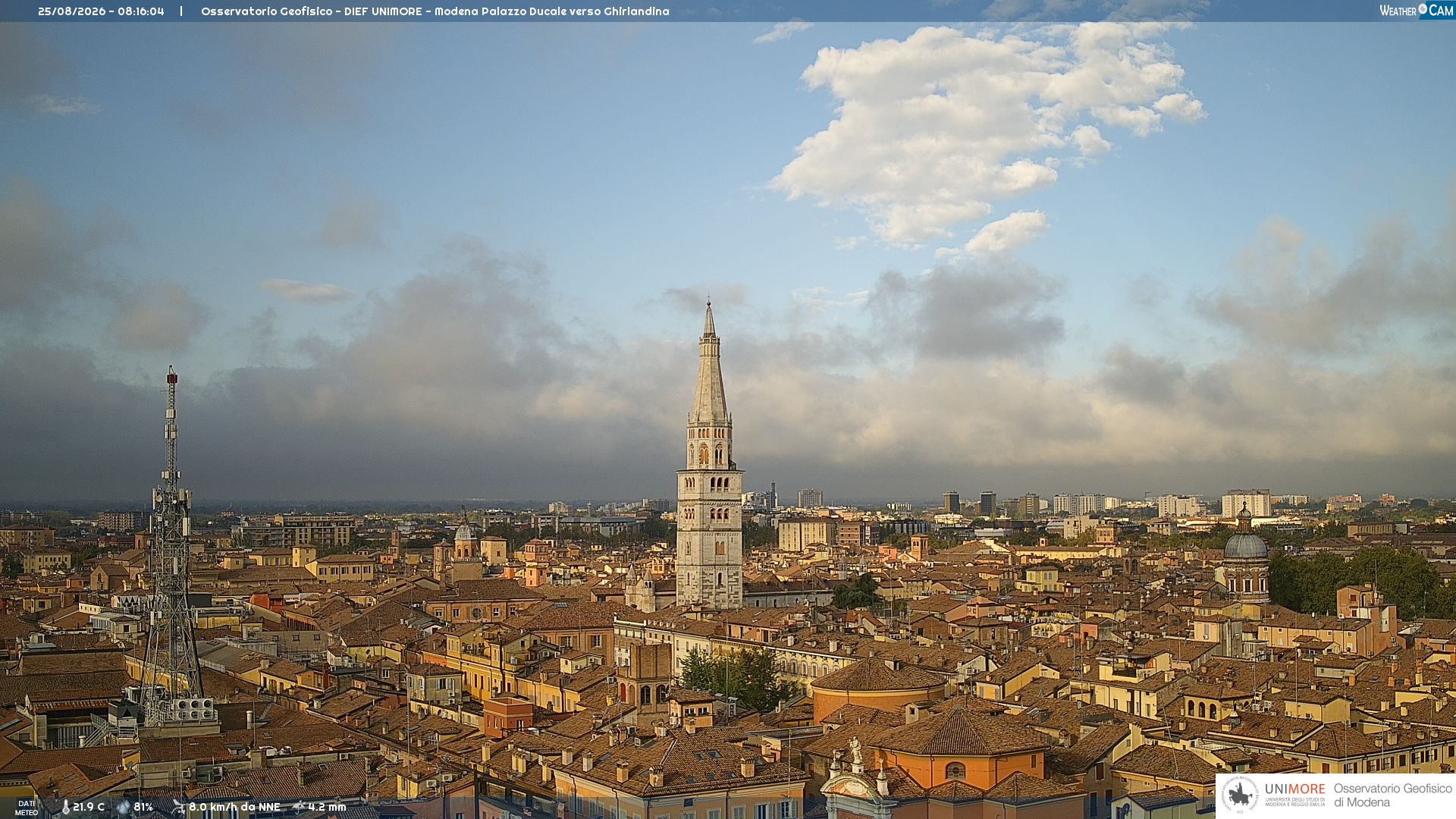Image resolution: width=1456 pixels, height=819 pixels.
Task: Select the 21.9 C temperature reading
Action: 89,807
